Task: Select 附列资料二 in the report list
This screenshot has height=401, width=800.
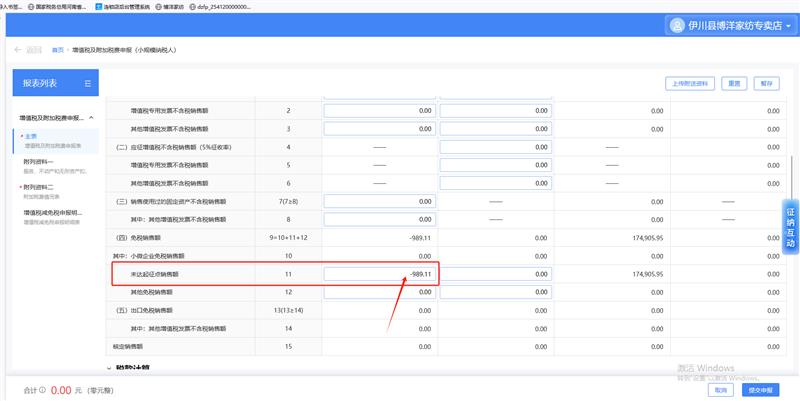Action: (40, 187)
